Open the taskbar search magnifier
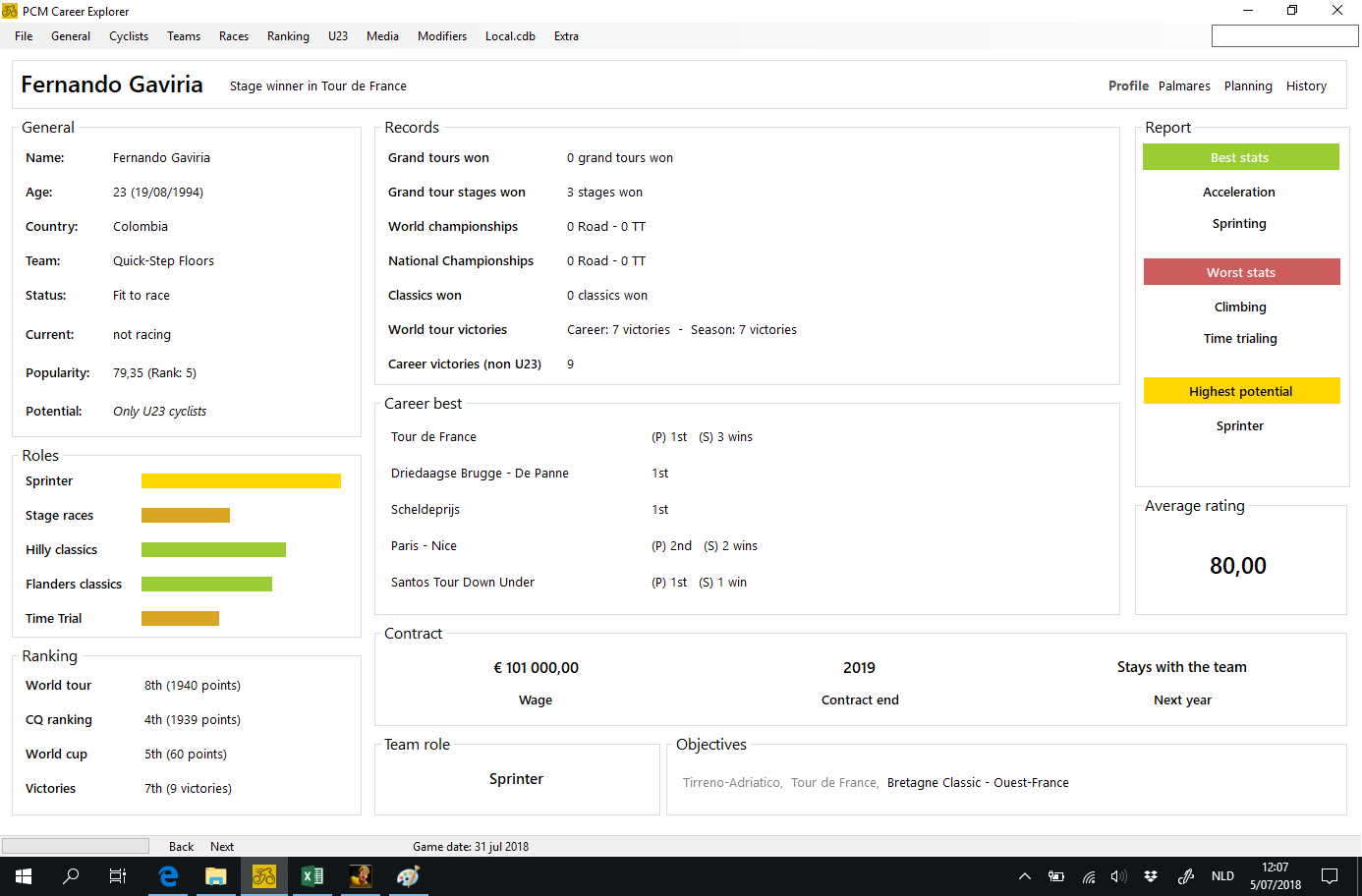Image resolution: width=1362 pixels, height=896 pixels. pyautogui.click(x=71, y=876)
